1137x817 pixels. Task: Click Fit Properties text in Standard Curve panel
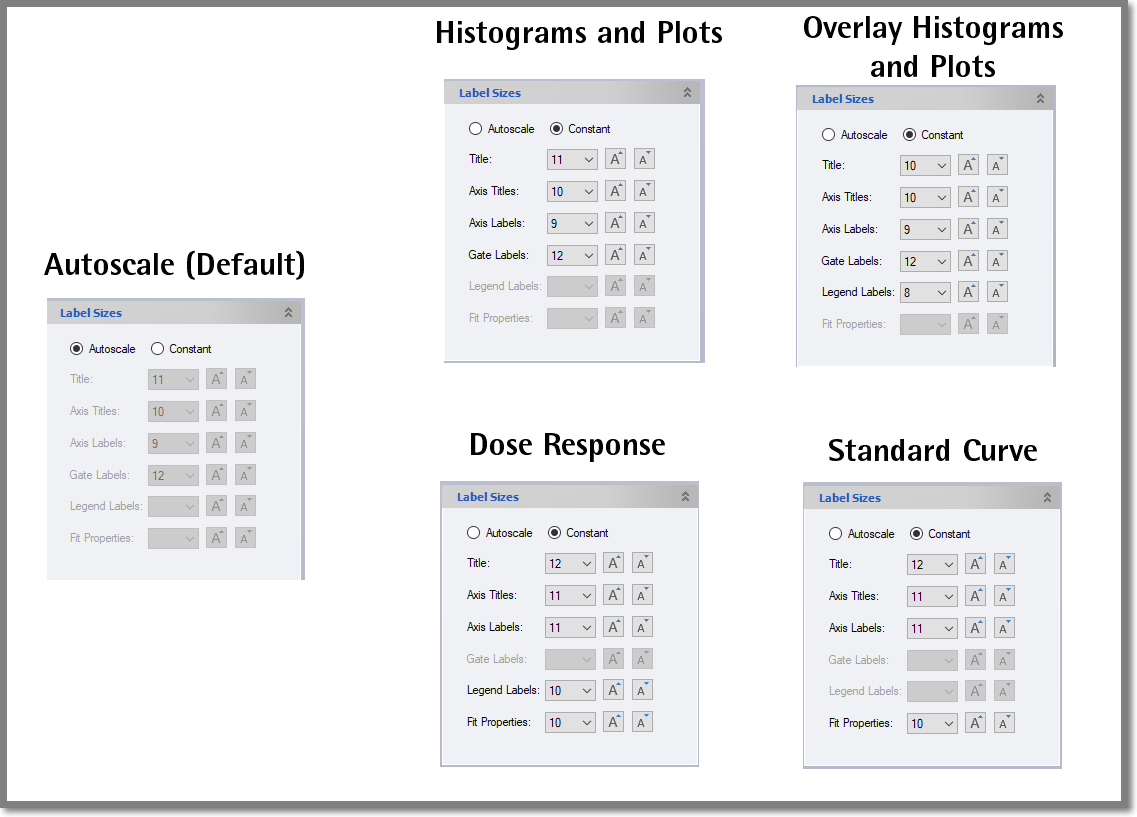point(861,723)
